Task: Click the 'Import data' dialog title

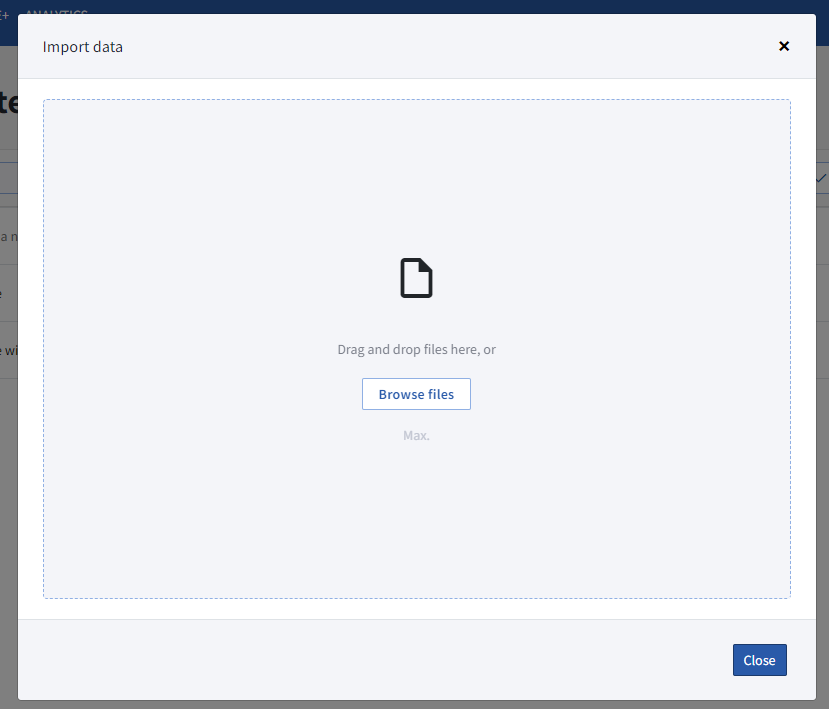Action: pyautogui.click(x=82, y=47)
